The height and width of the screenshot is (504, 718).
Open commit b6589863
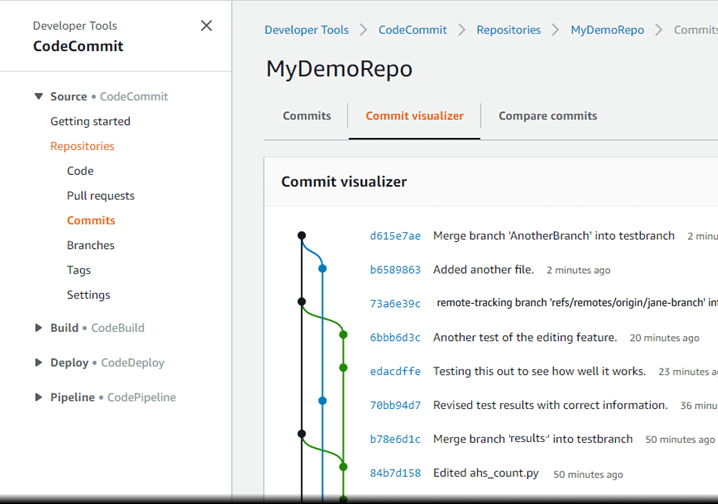[395, 270]
